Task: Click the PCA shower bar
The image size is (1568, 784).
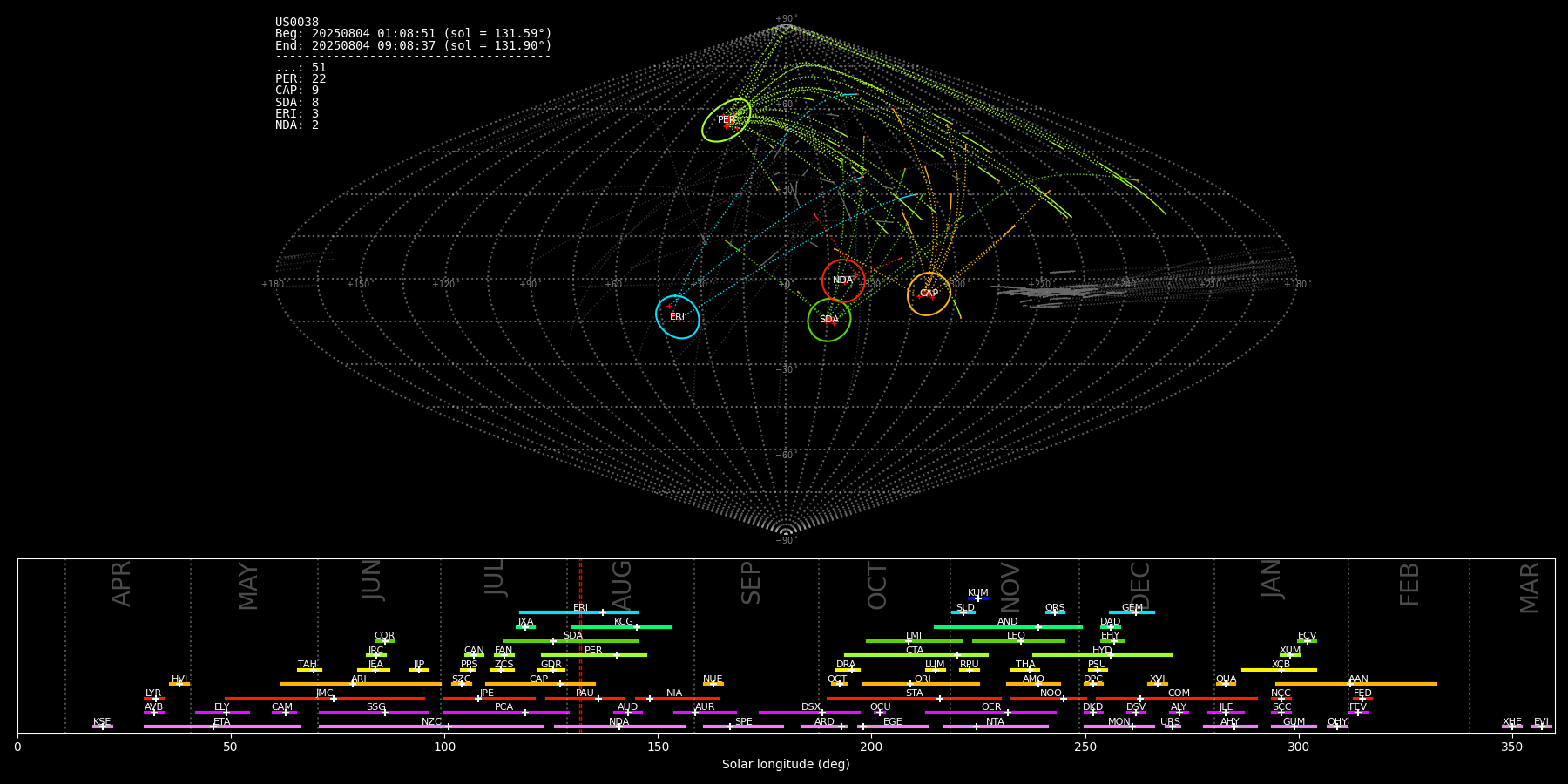Action: [x=505, y=713]
